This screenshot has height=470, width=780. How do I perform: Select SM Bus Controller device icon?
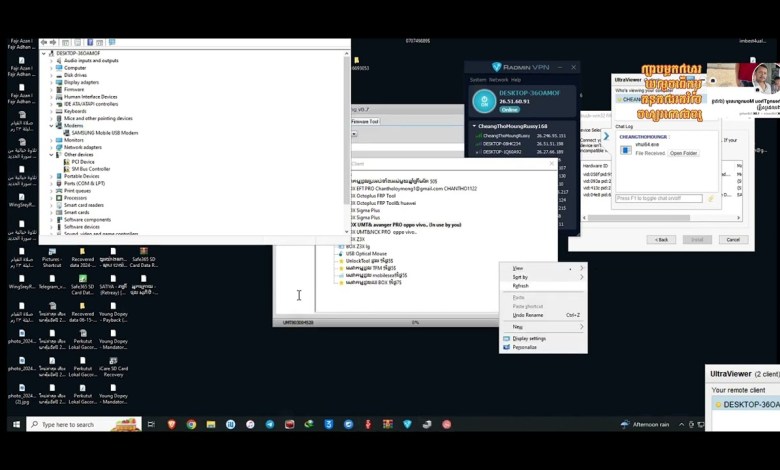[x=66, y=169]
